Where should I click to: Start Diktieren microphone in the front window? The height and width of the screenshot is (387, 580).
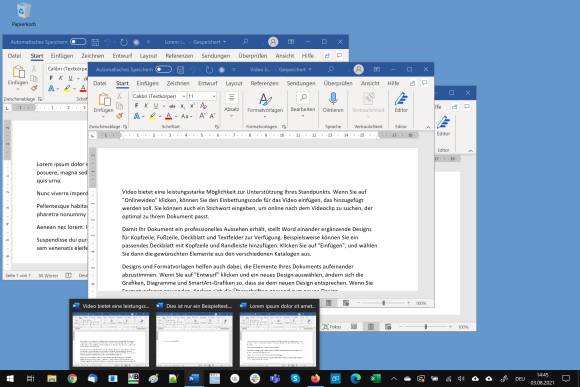333,103
